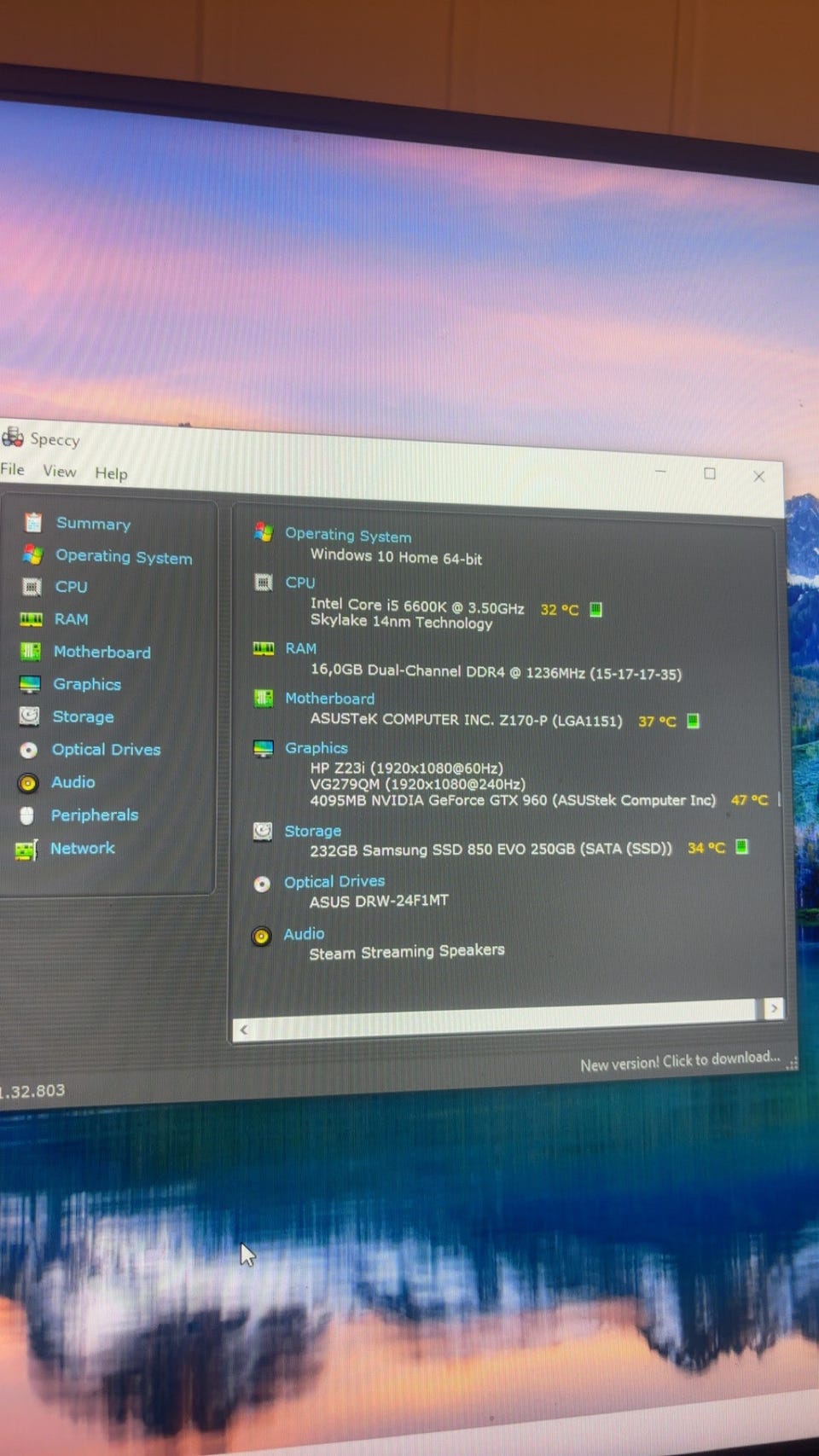The height and width of the screenshot is (1456, 819).
Task: Click the Windows flag icon beside Operating System in sidebar
Action: (x=32, y=554)
